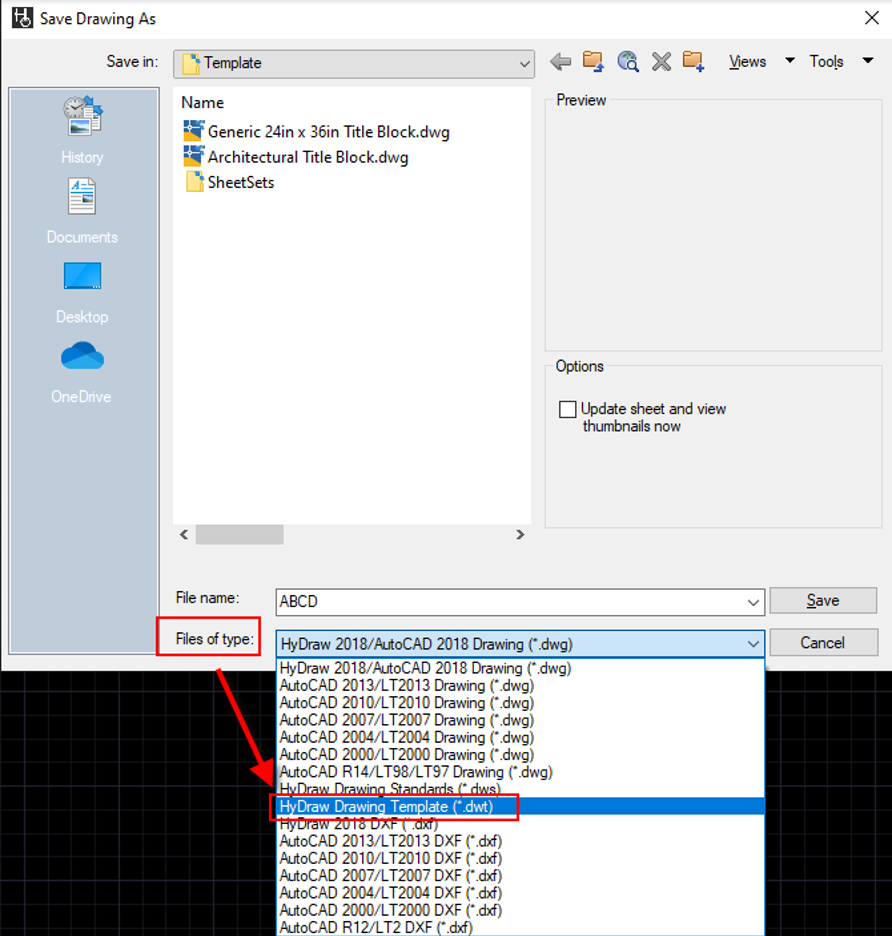Image resolution: width=892 pixels, height=936 pixels.
Task: Close the Save Drawing As dialog
Action: (872, 18)
